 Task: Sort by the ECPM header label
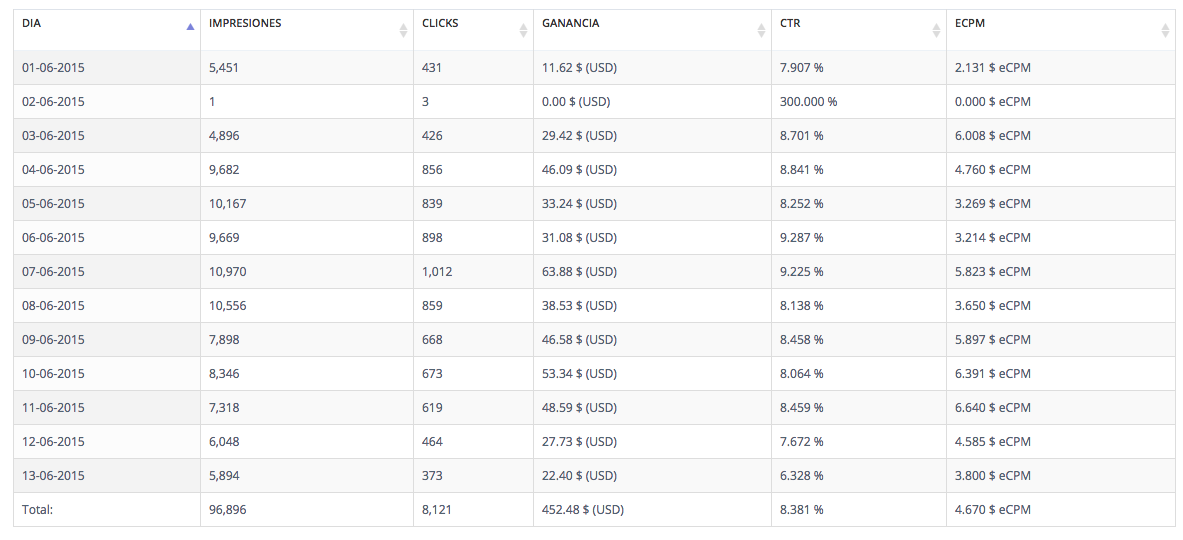point(971,23)
